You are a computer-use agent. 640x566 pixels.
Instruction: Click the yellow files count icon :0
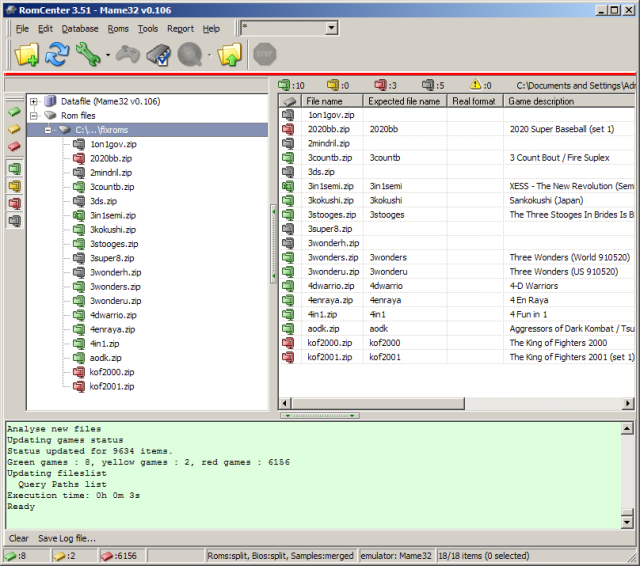(333, 85)
